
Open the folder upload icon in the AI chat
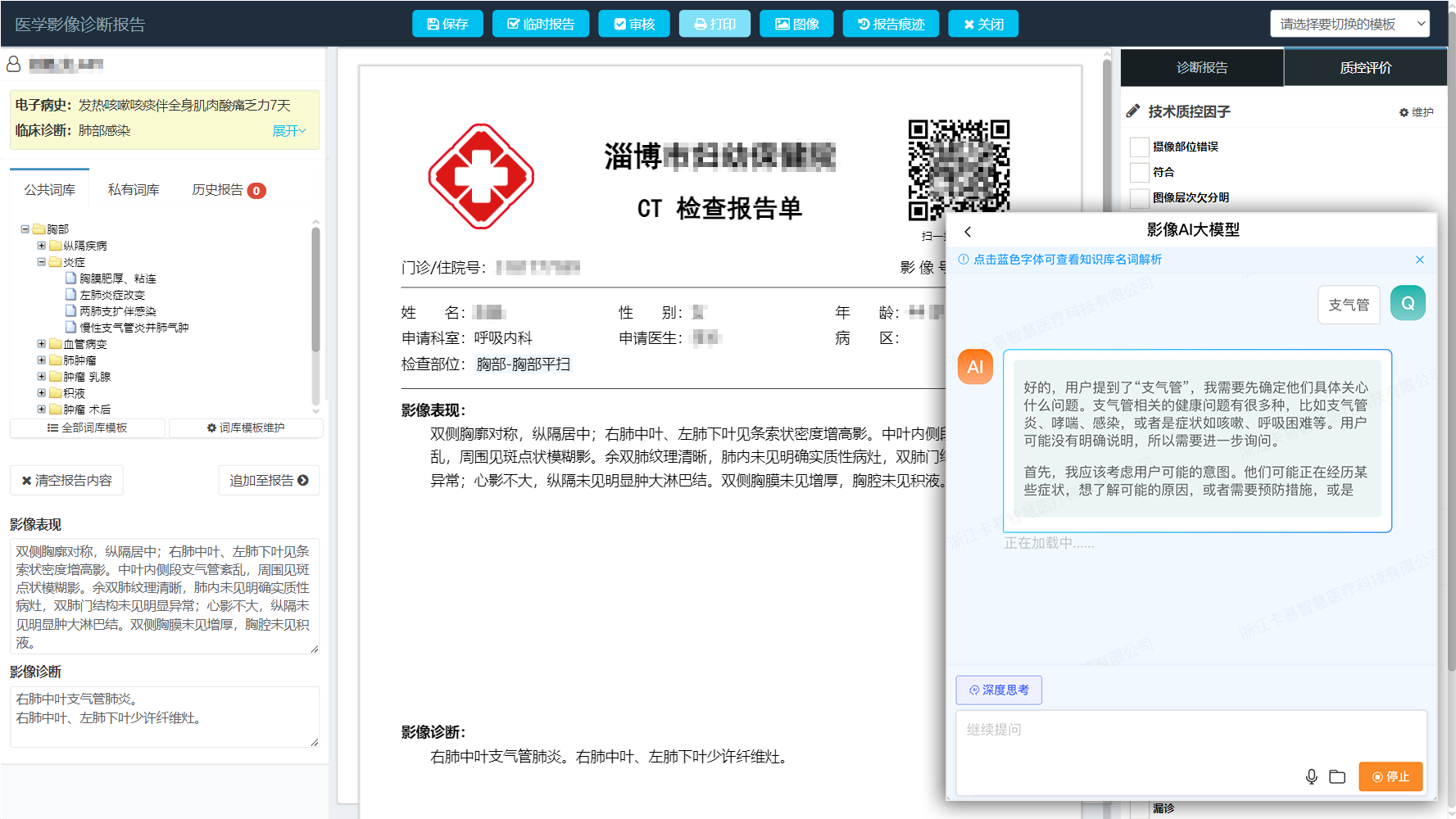coord(1337,776)
